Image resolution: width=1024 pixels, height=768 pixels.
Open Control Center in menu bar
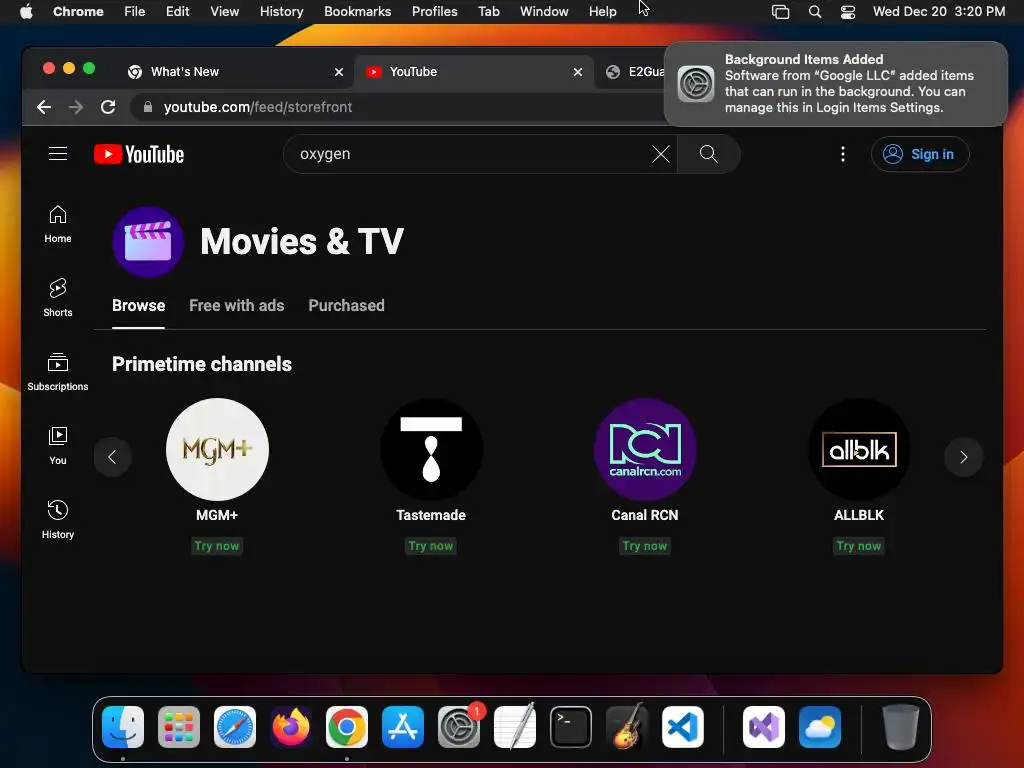[x=848, y=12]
